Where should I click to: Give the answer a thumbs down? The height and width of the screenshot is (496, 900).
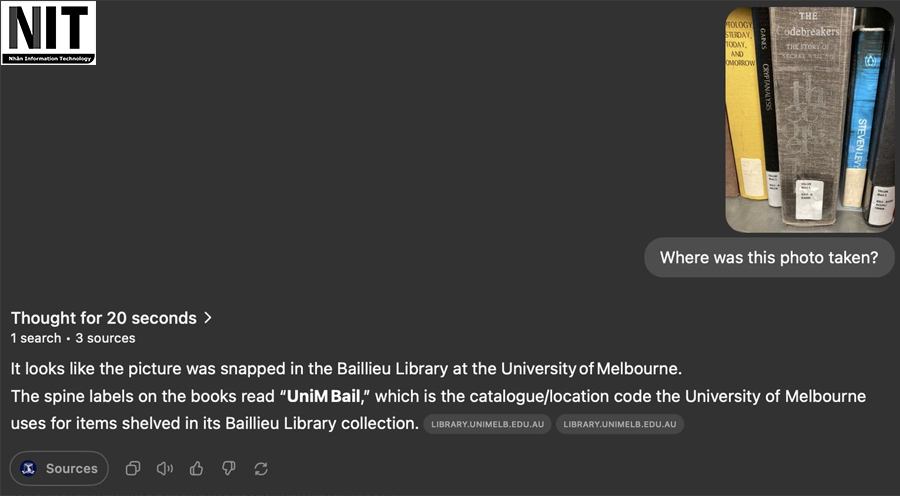[x=228, y=468]
